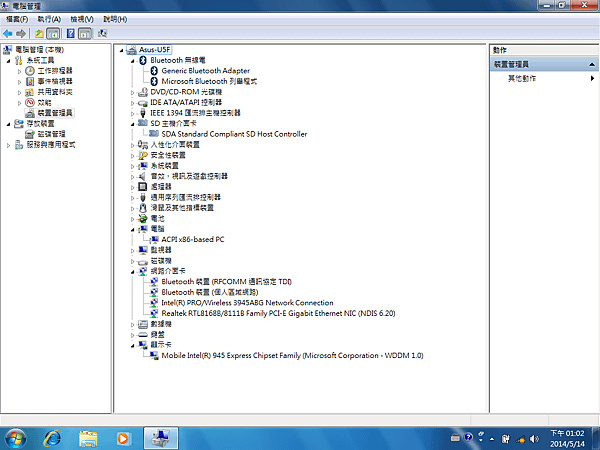Collapse 系統工具 in left tree
The height and width of the screenshot is (450, 600).
8,61
